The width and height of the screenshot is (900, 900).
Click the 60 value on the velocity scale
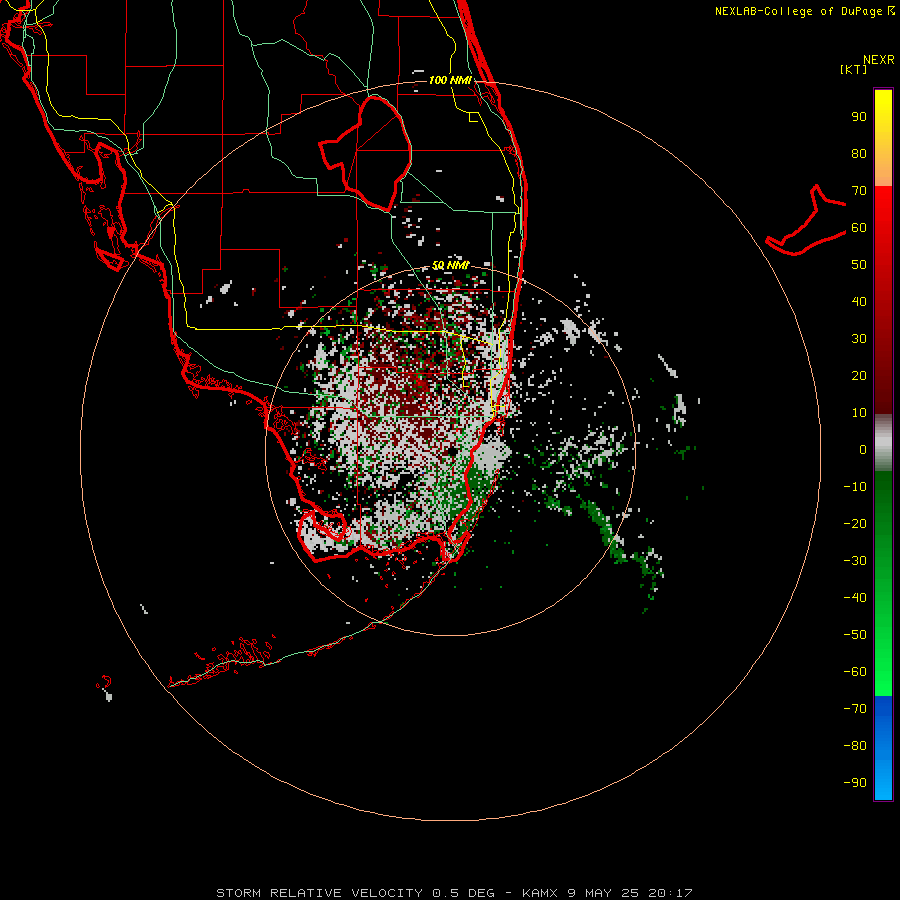(x=859, y=228)
